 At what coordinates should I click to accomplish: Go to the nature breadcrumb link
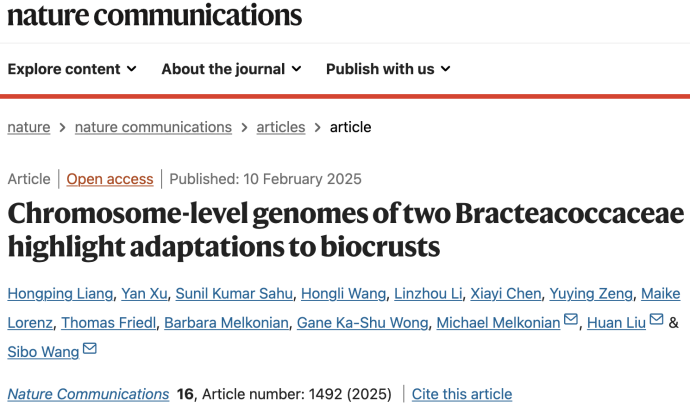[28, 127]
